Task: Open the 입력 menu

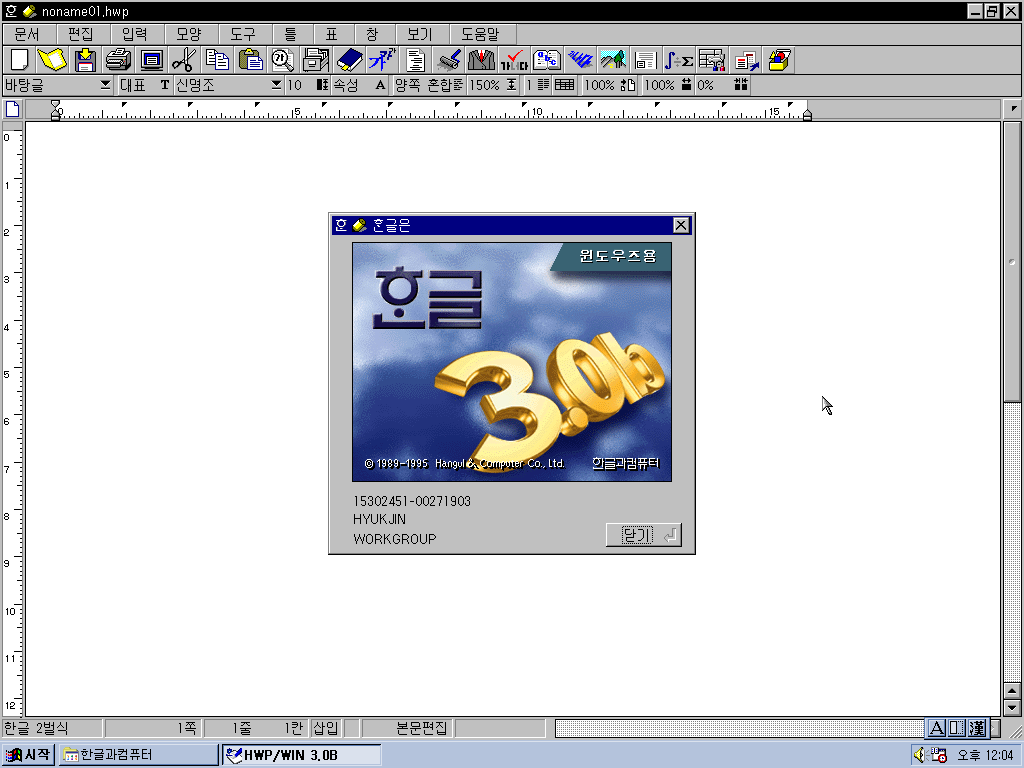Action: pos(135,34)
